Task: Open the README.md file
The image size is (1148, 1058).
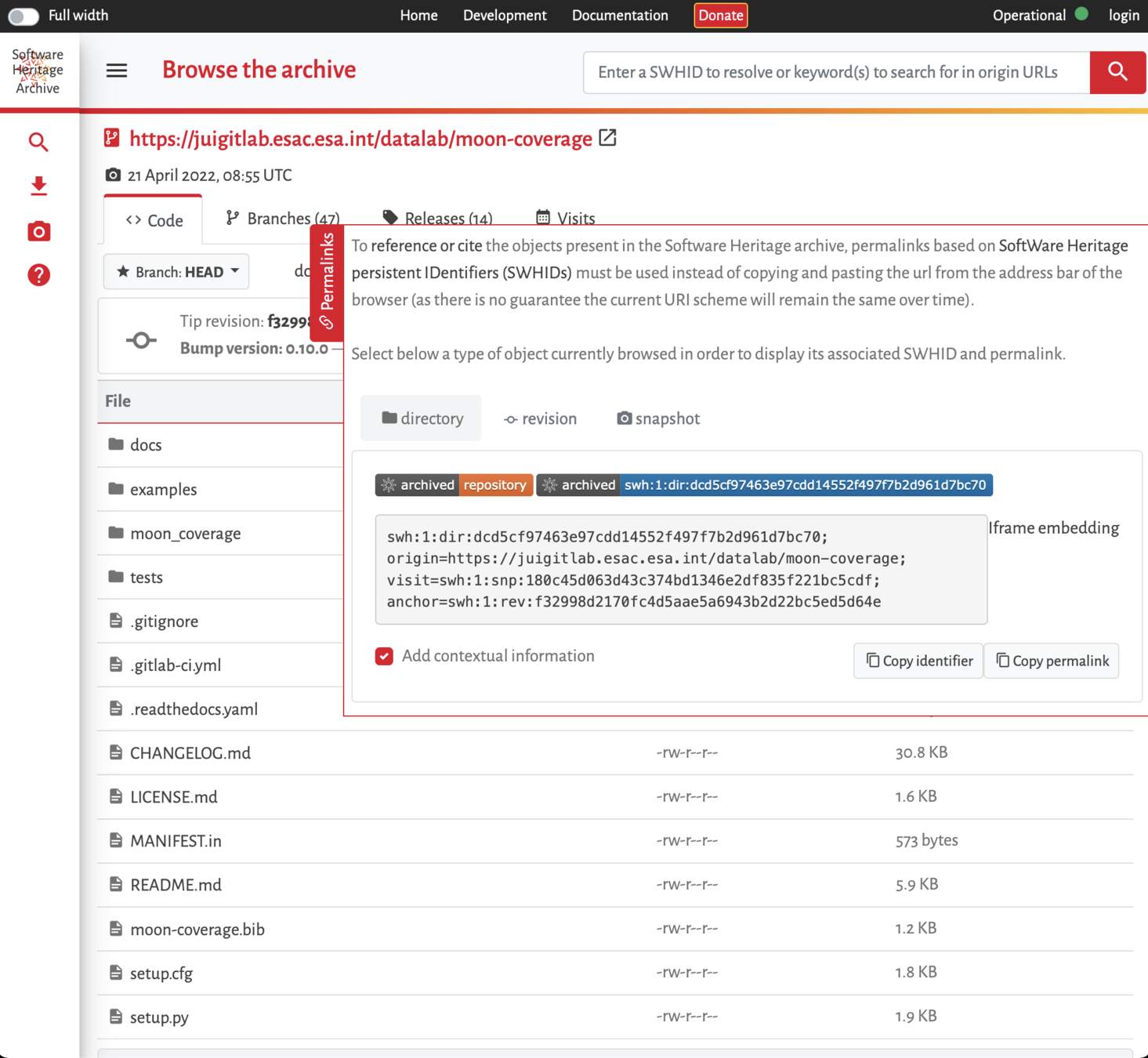Action: (176, 885)
